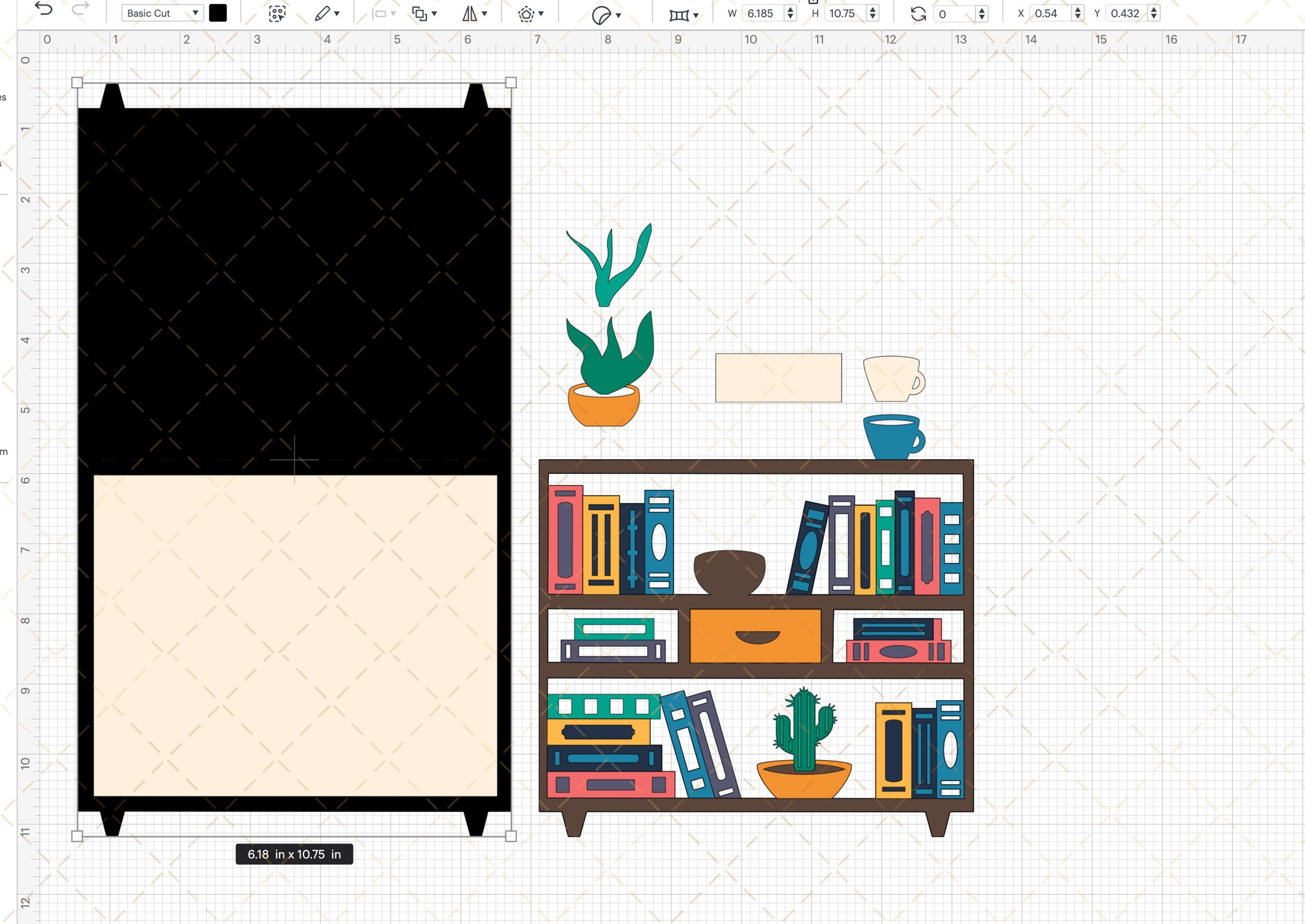Open the Warp tool

click(679, 15)
